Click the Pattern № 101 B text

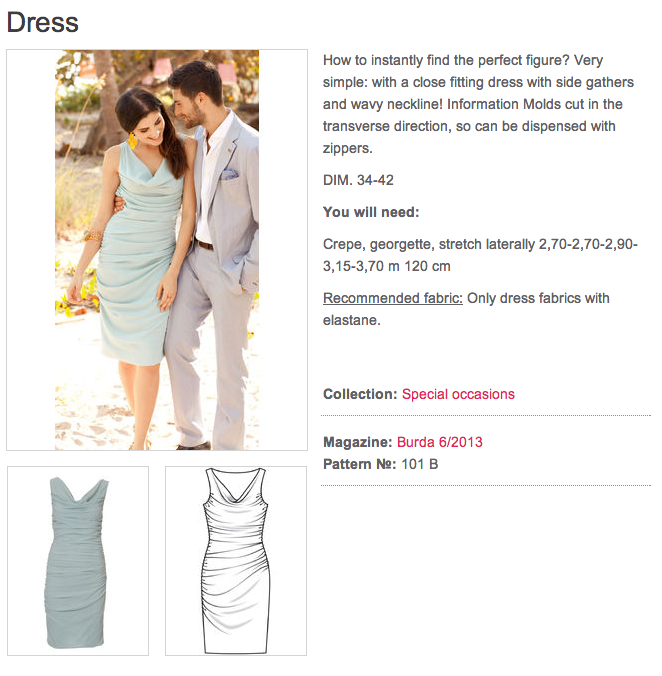coord(381,464)
